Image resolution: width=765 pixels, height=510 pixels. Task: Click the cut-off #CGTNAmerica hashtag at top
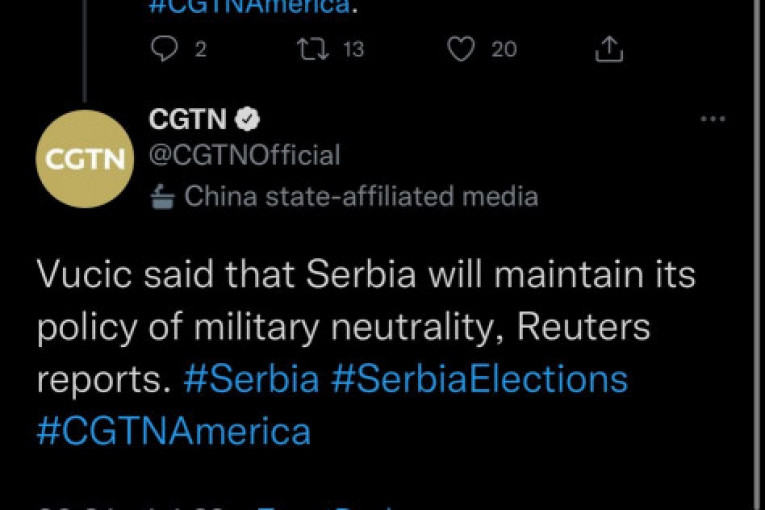tap(250, 6)
